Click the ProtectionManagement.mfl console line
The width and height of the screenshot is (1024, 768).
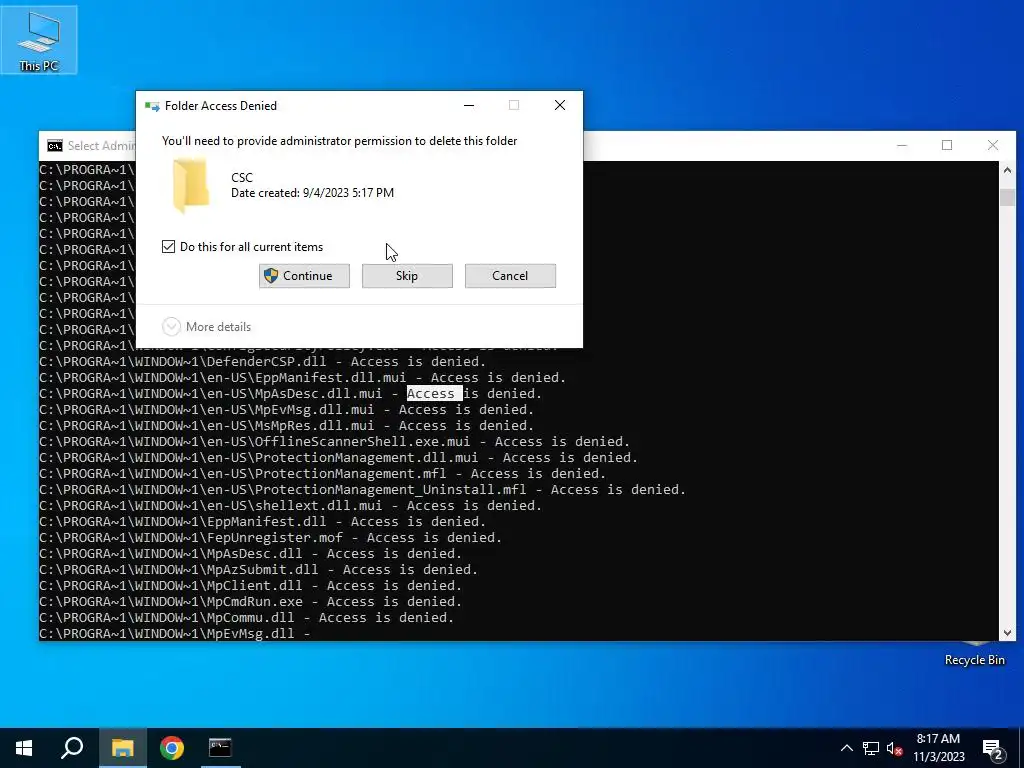pyautogui.click(x=323, y=474)
